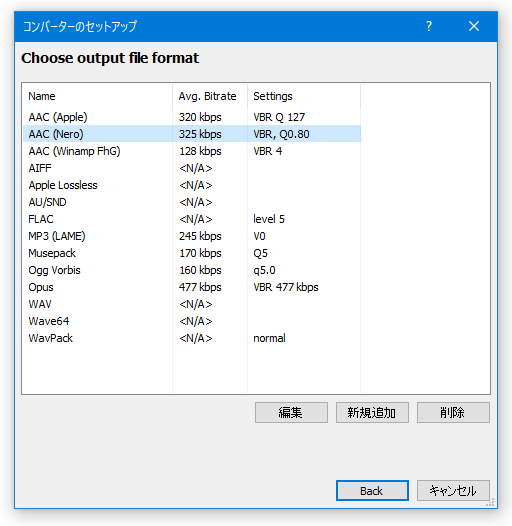Select the AIFF output format
The image size is (512, 526).
(x=192, y=168)
